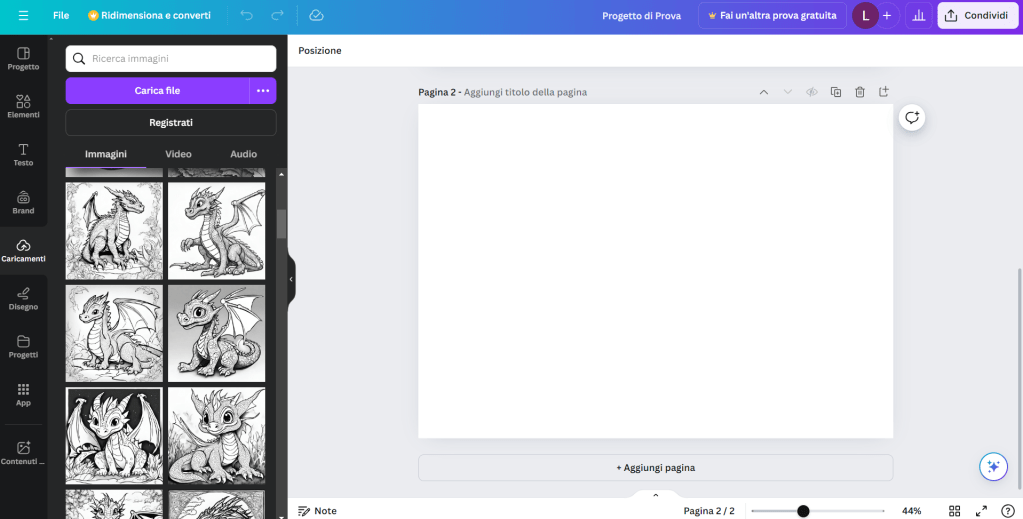This screenshot has width=1023, height=519.
Task: Select the Testo tool in sidebar
Action: [23, 154]
